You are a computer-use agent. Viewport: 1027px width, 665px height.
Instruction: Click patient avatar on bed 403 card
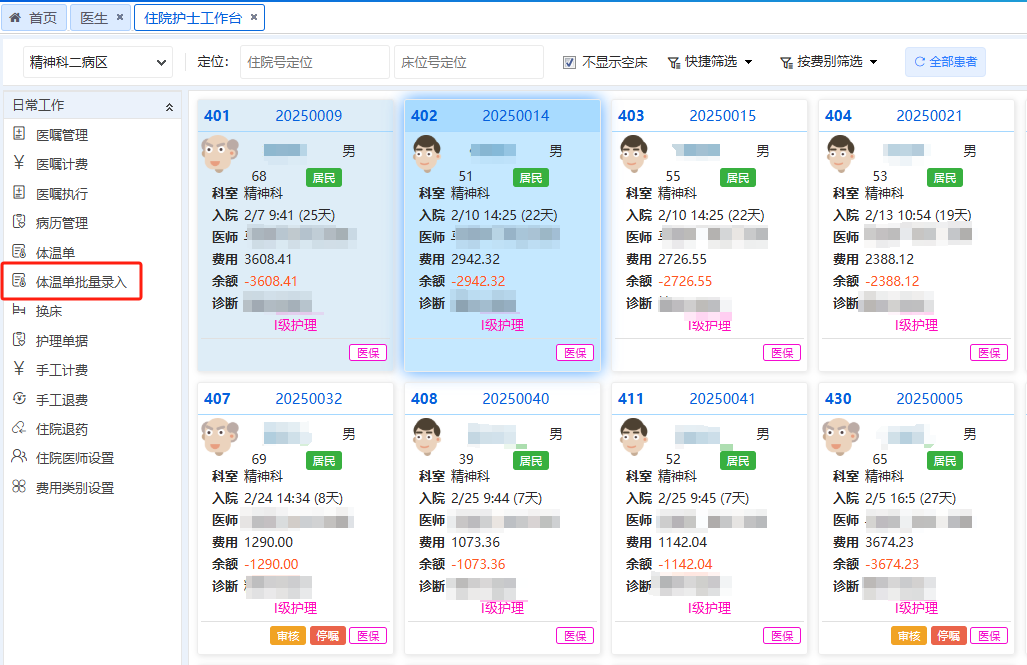point(633,155)
